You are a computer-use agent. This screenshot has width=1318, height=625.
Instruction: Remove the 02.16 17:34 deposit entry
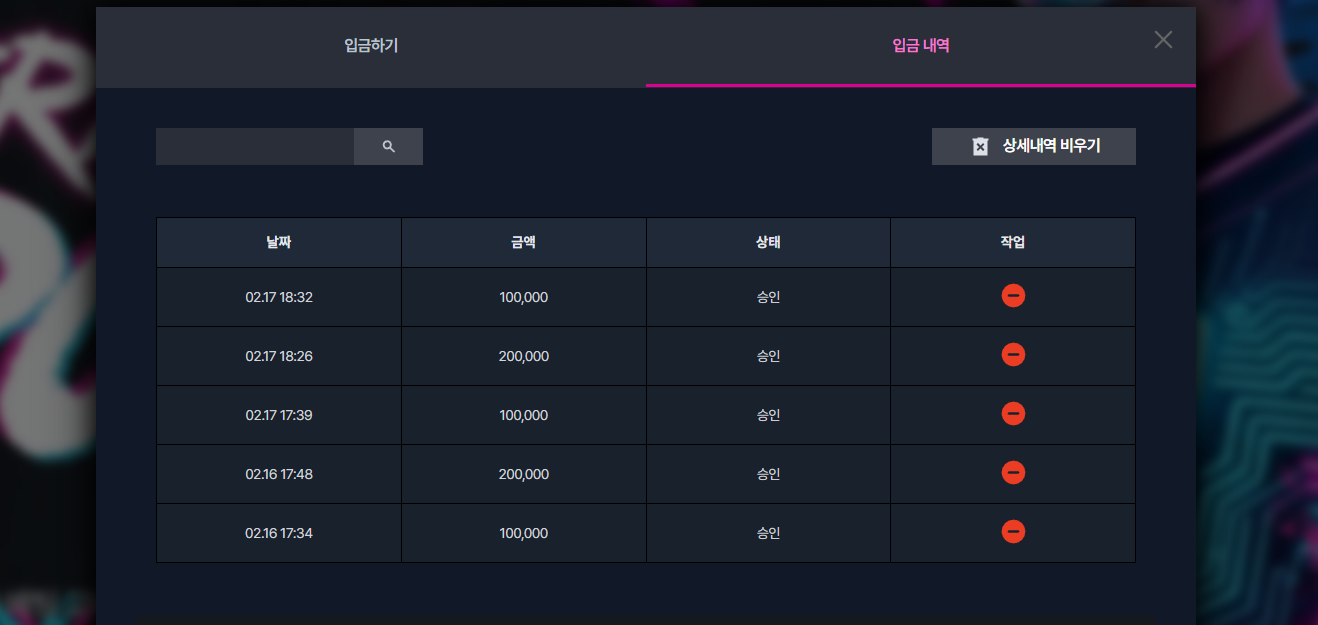1013,532
